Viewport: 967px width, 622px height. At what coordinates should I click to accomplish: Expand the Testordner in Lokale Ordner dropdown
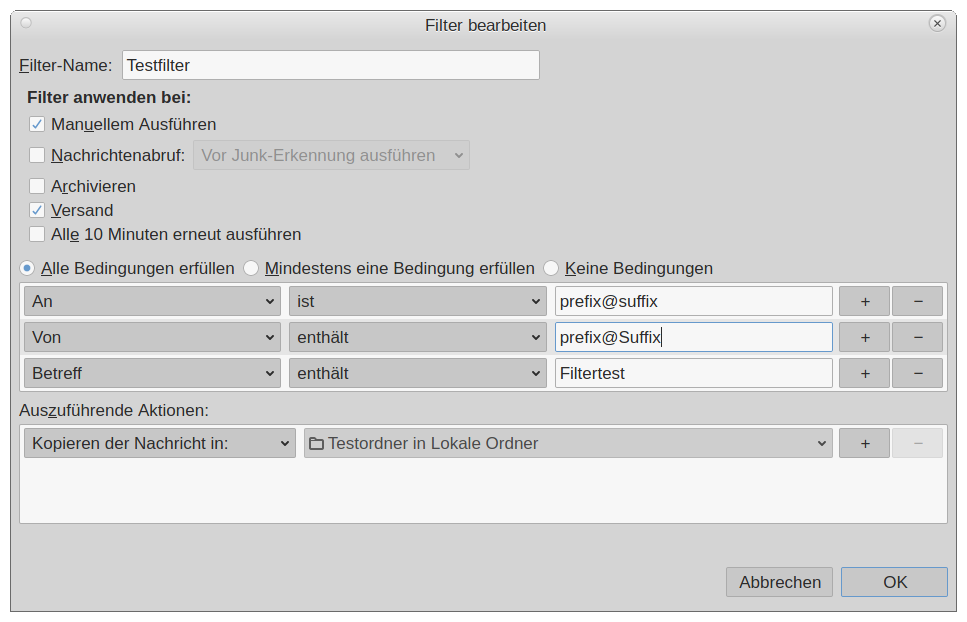[x=568, y=443]
